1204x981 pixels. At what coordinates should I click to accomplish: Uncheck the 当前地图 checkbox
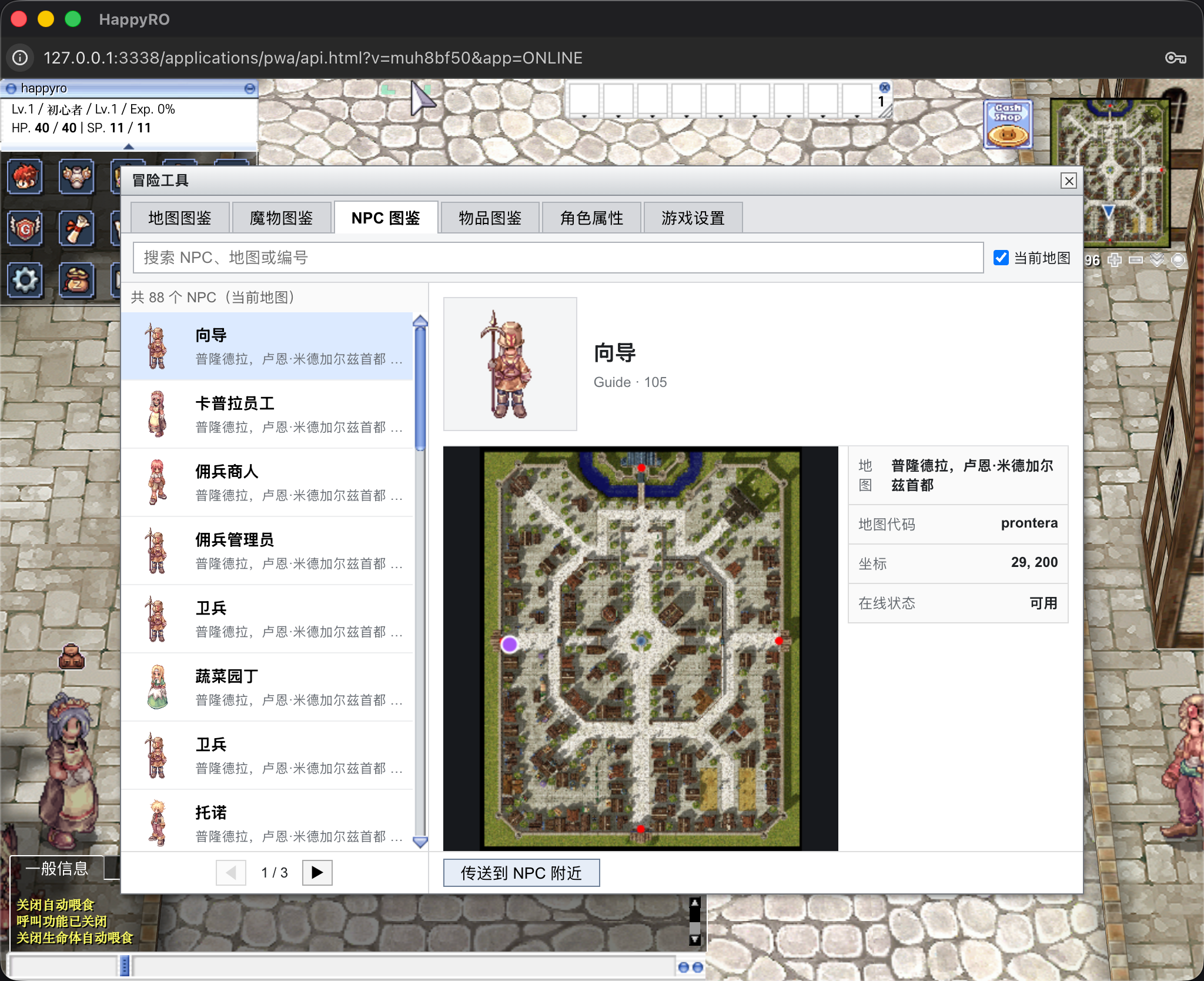pos(1001,258)
